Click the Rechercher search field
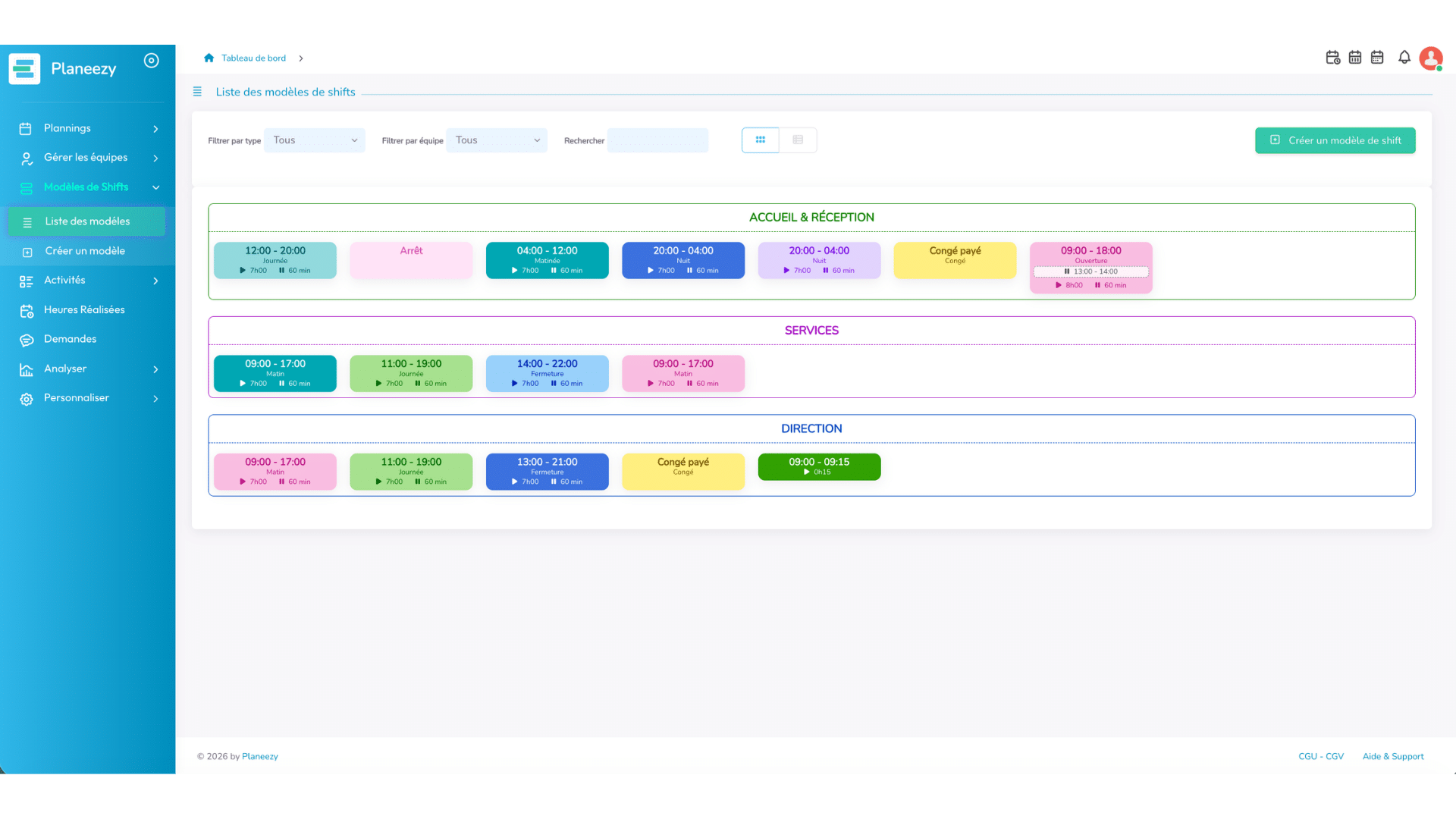 657,140
